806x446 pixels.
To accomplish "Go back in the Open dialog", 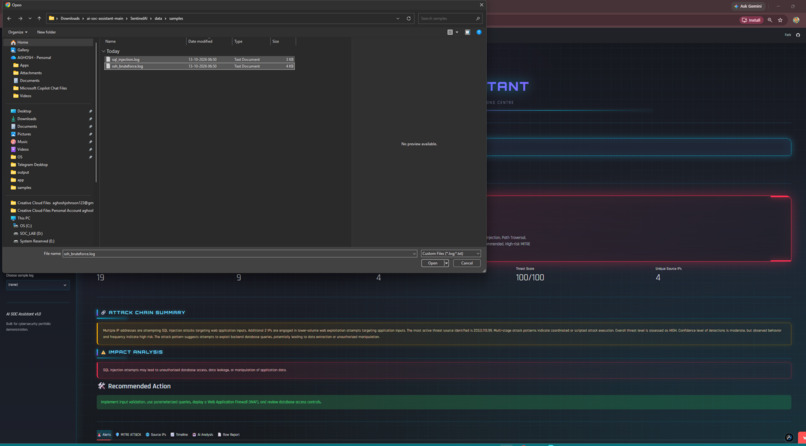I will pyautogui.click(x=9, y=18).
